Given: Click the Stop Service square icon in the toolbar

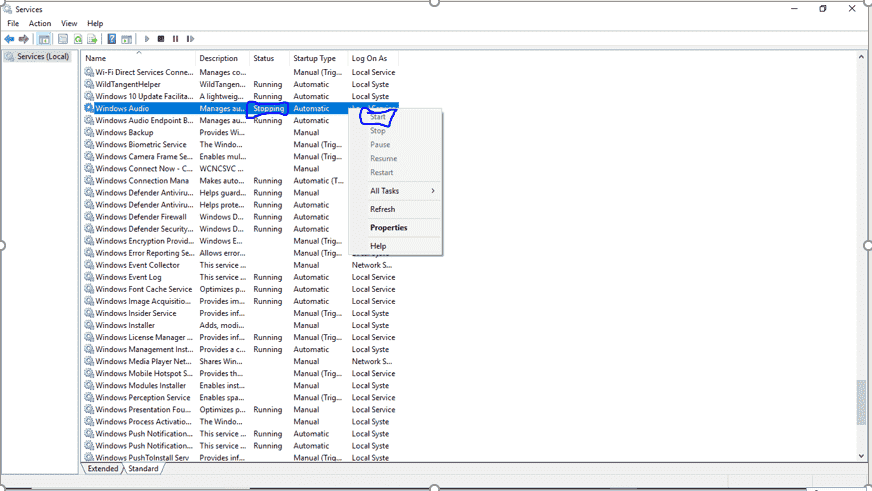Looking at the screenshot, I should (161, 39).
